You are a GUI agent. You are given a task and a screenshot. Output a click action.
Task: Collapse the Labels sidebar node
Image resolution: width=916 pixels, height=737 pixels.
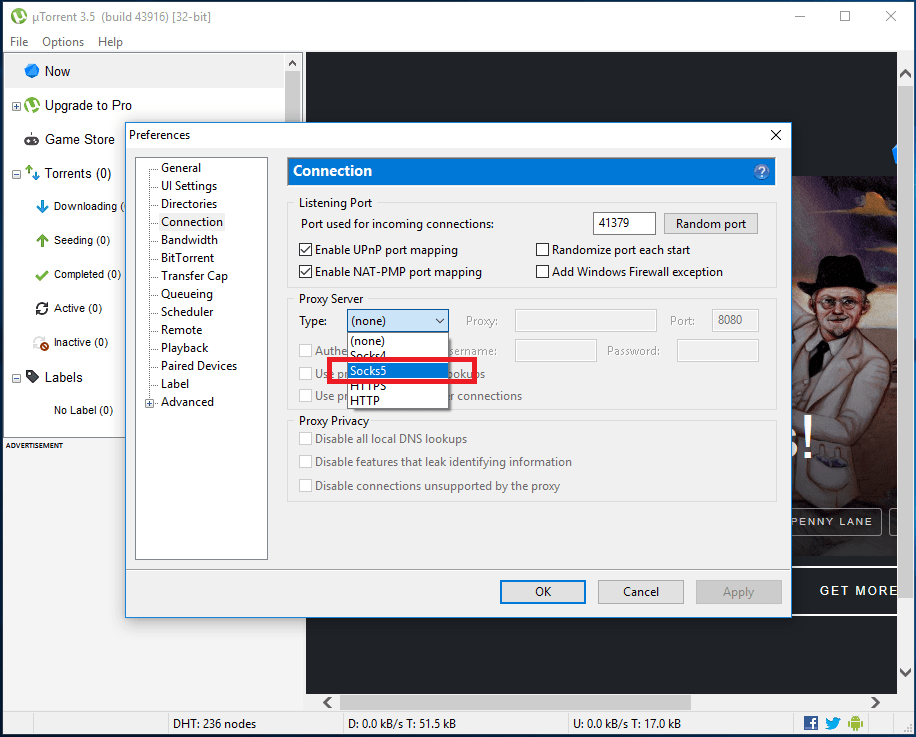coord(16,378)
